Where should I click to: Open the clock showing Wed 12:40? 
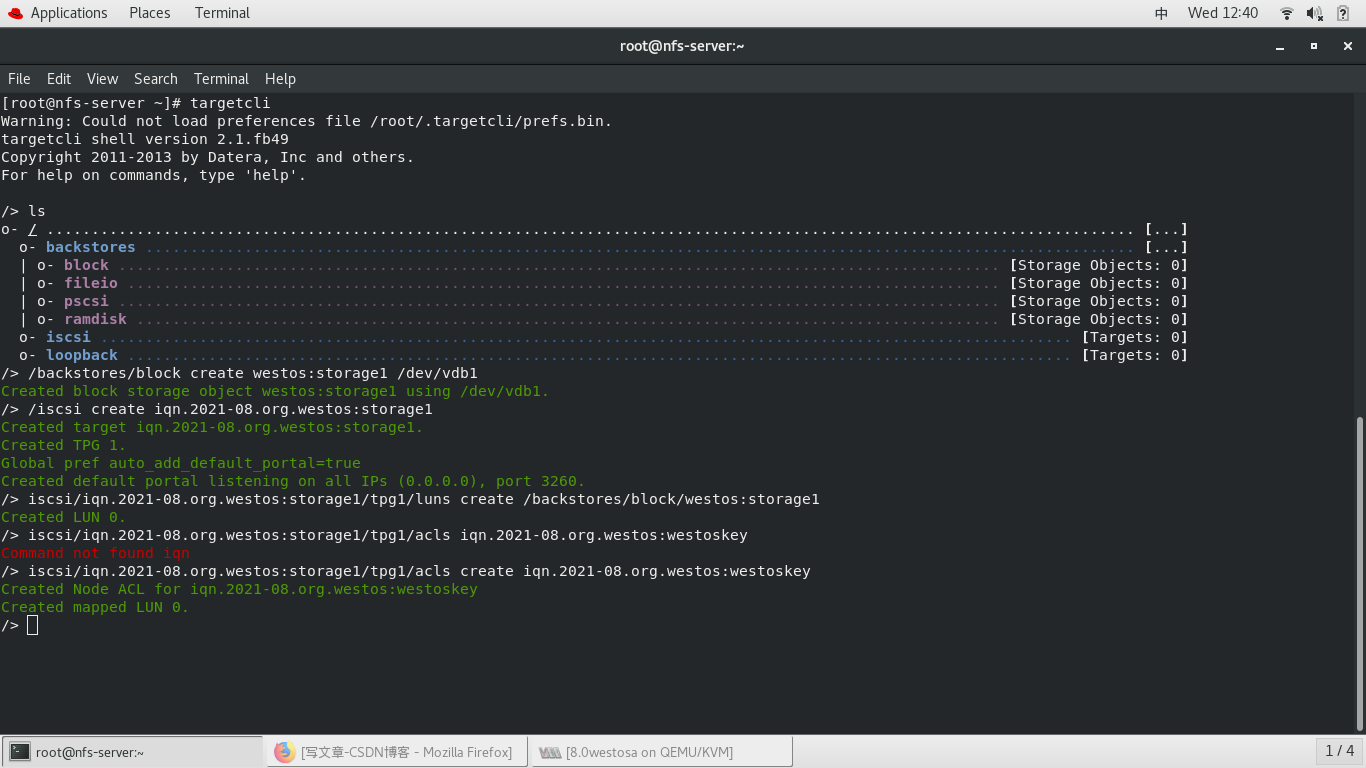(1223, 13)
